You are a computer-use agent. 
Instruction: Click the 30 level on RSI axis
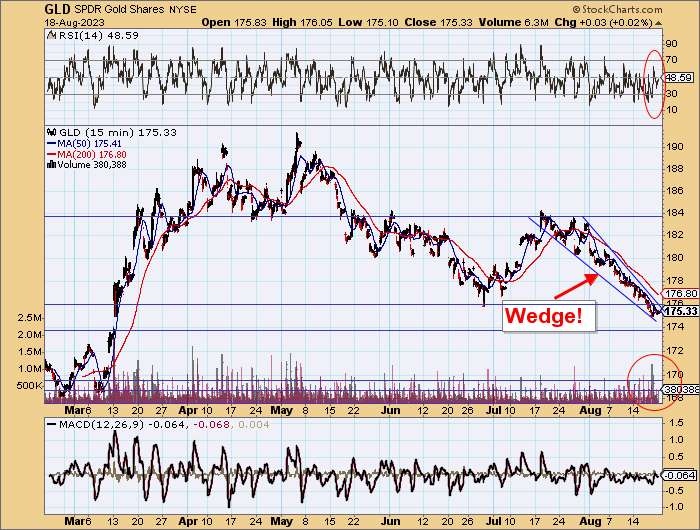point(671,94)
